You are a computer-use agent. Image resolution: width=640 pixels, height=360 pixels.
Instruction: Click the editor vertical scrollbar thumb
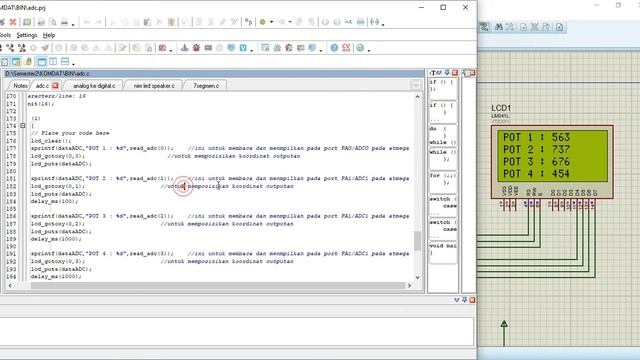pyautogui.click(x=418, y=240)
